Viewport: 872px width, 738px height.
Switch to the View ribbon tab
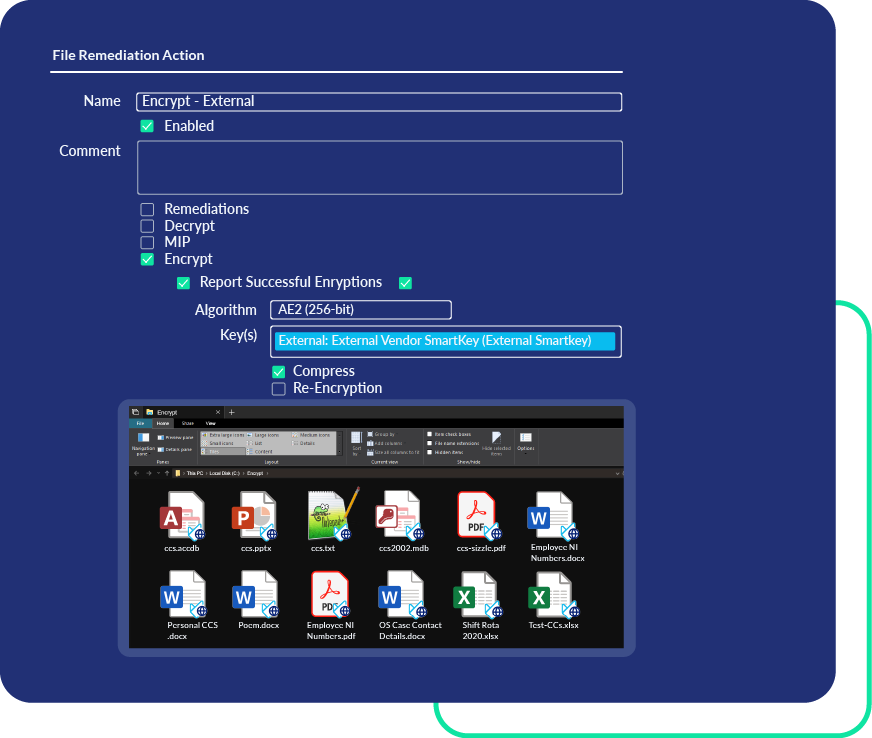(210, 424)
